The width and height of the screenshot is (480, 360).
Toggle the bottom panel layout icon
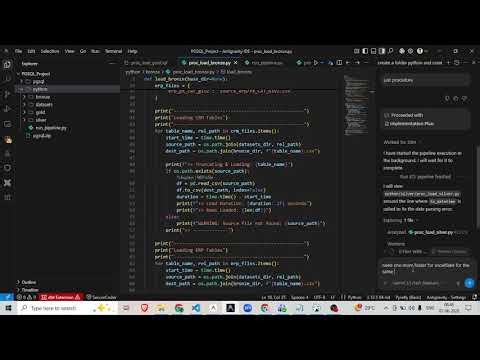[373, 51]
